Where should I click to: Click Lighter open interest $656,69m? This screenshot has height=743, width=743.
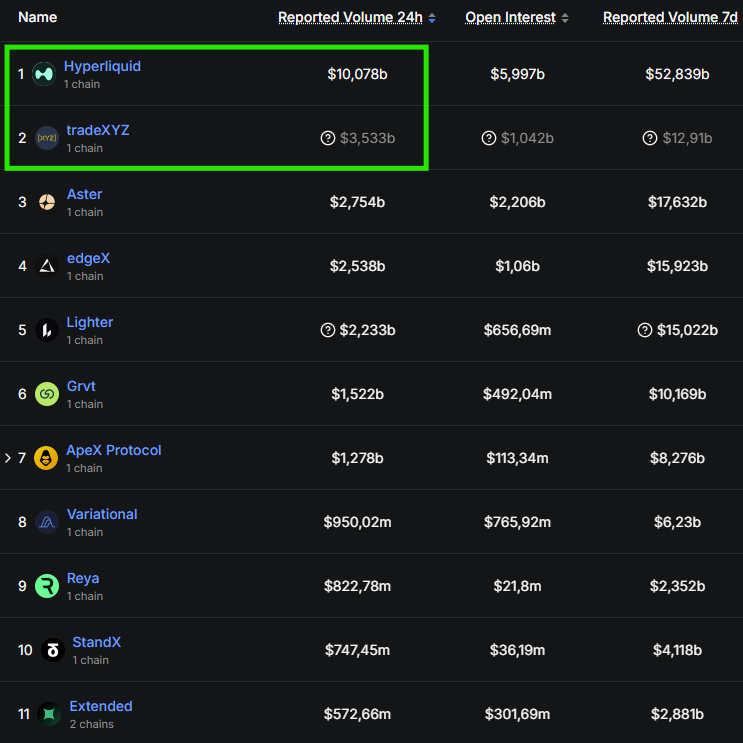517,330
